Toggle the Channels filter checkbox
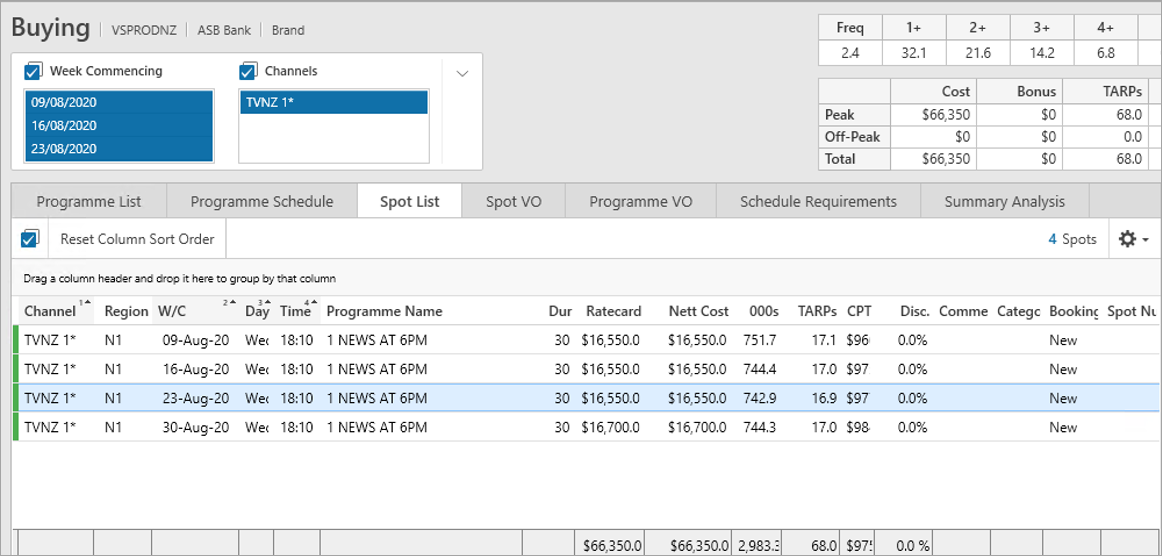1162x556 pixels. (x=248, y=71)
